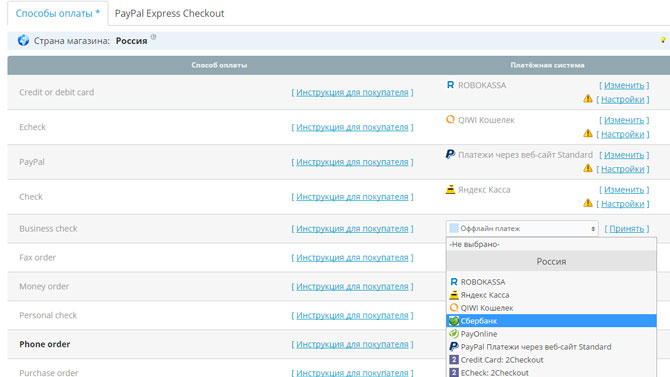Click Изменить for QIWI Кошелек
The width and height of the screenshot is (670, 377).
point(624,120)
